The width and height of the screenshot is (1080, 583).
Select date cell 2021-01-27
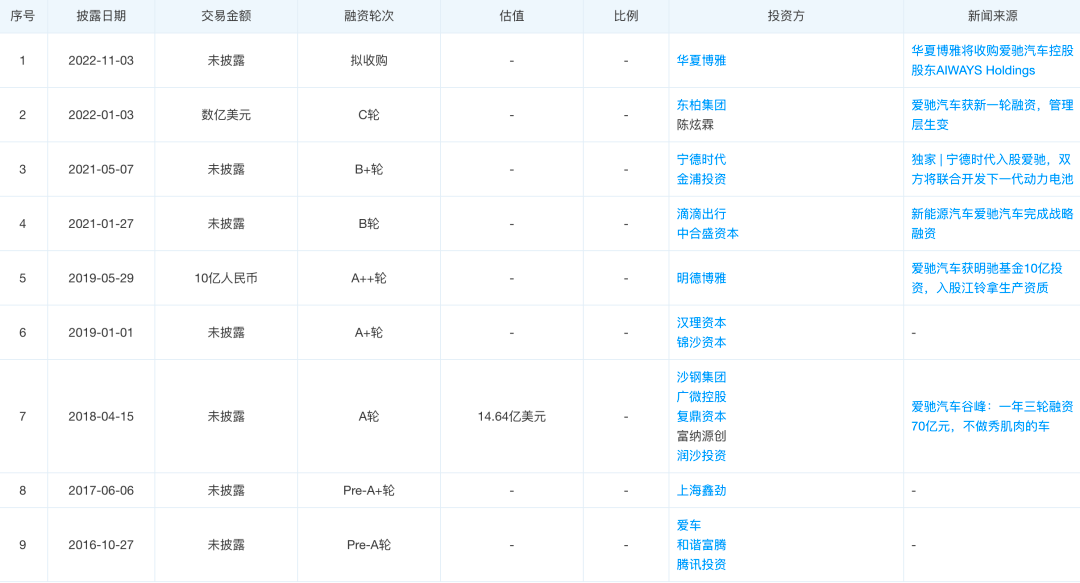101,224
